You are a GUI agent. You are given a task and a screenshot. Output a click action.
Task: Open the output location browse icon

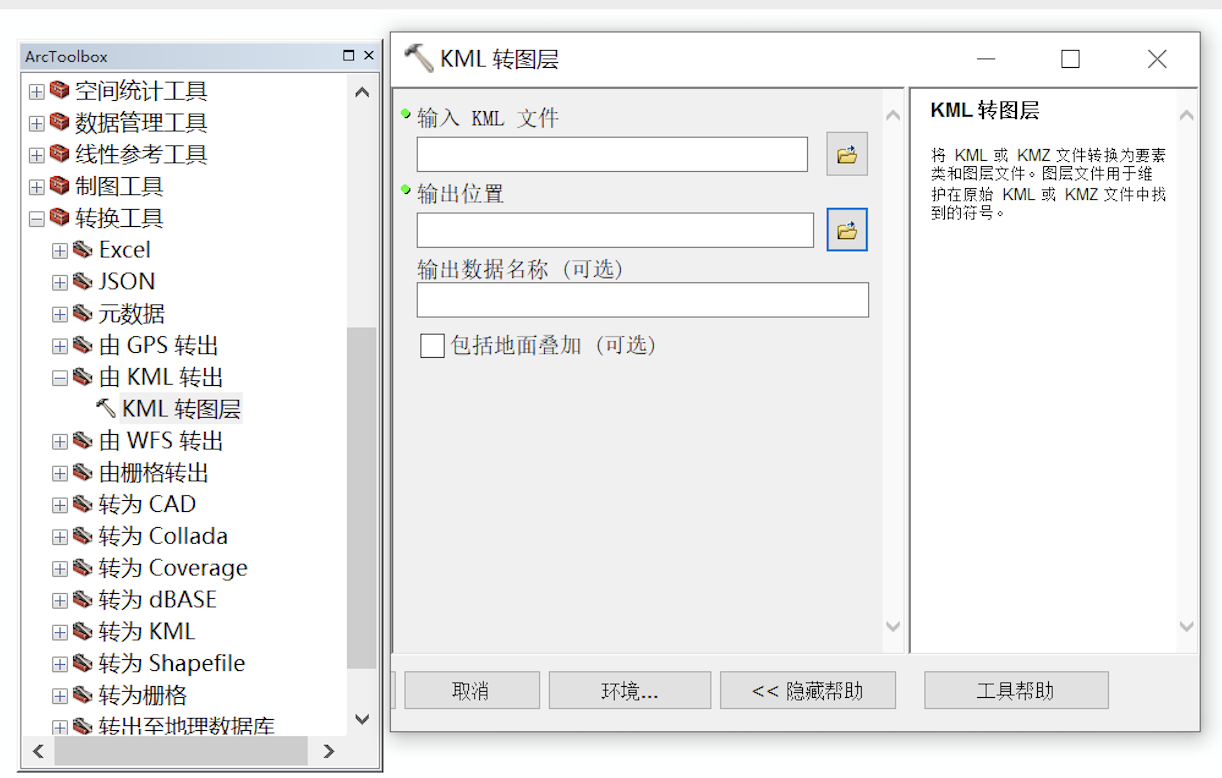(846, 229)
